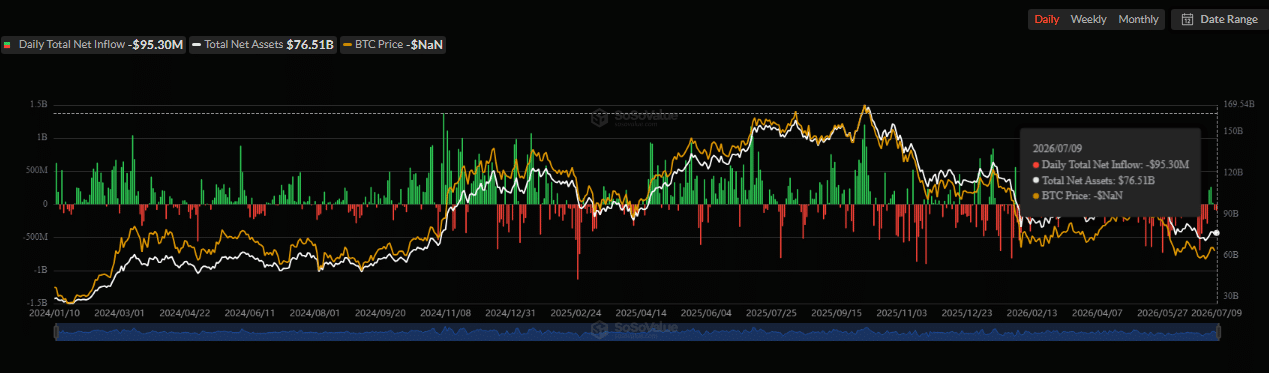
Task: Click the 500M left axis label
Action: click(x=36, y=170)
